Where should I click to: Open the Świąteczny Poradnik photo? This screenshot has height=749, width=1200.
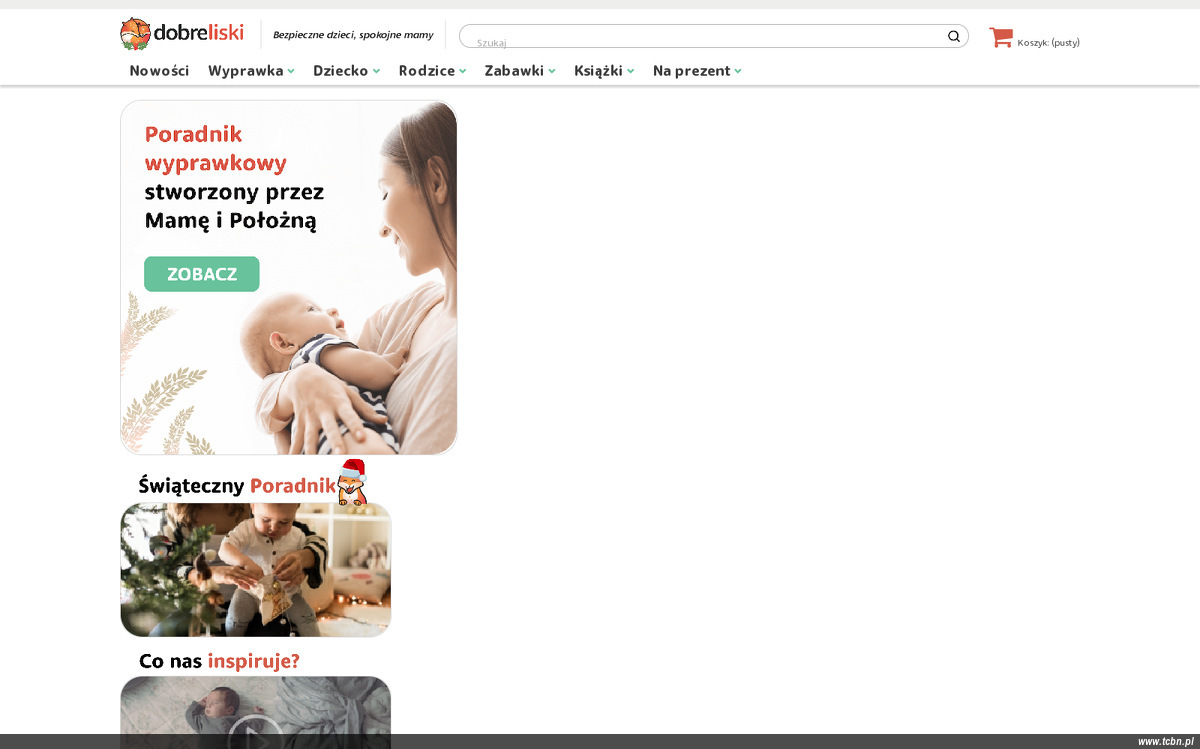(x=256, y=569)
